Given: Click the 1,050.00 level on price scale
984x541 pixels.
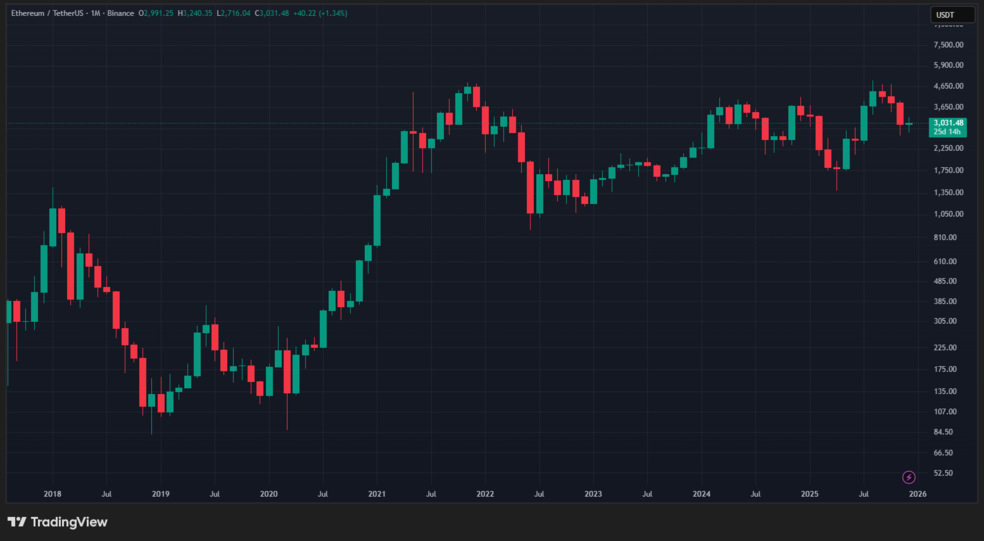Looking at the screenshot, I should [948, 214].
